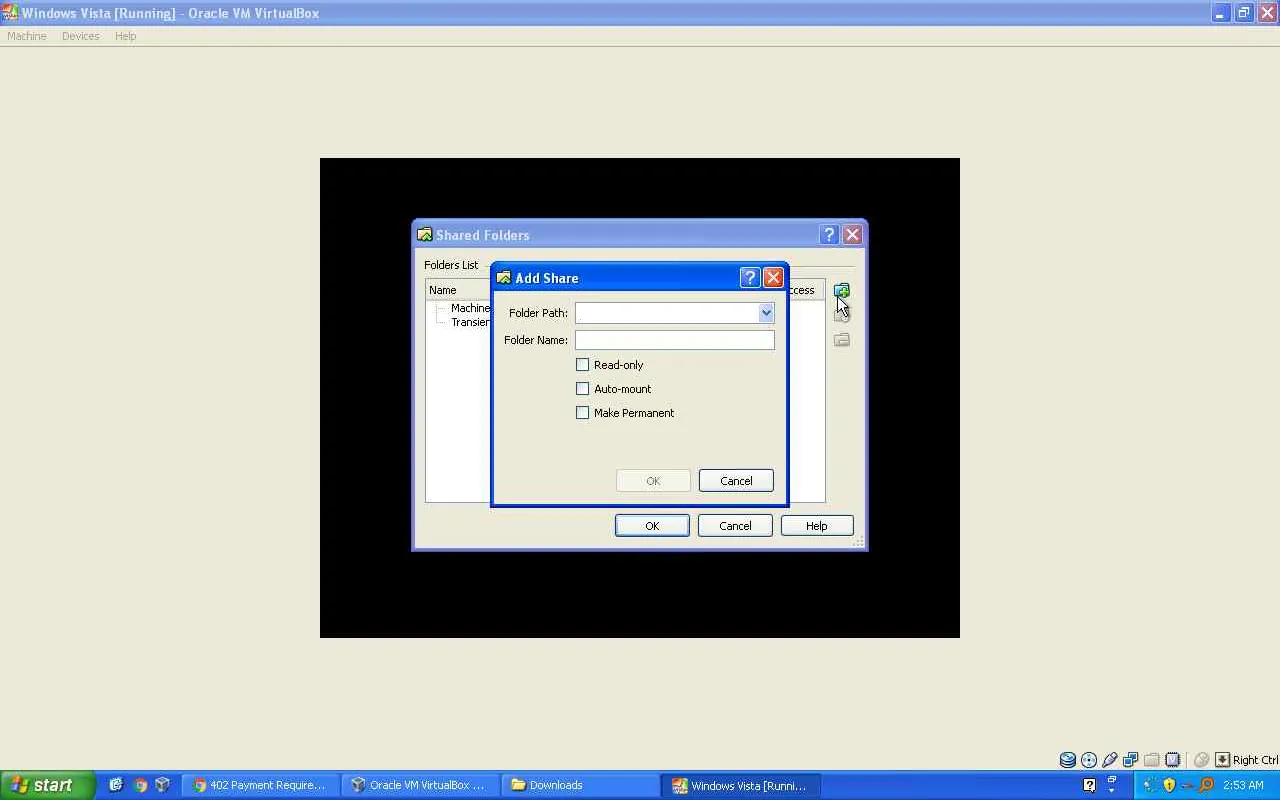Launch Chrome from the quick launch bar

(x=140, y=785)
